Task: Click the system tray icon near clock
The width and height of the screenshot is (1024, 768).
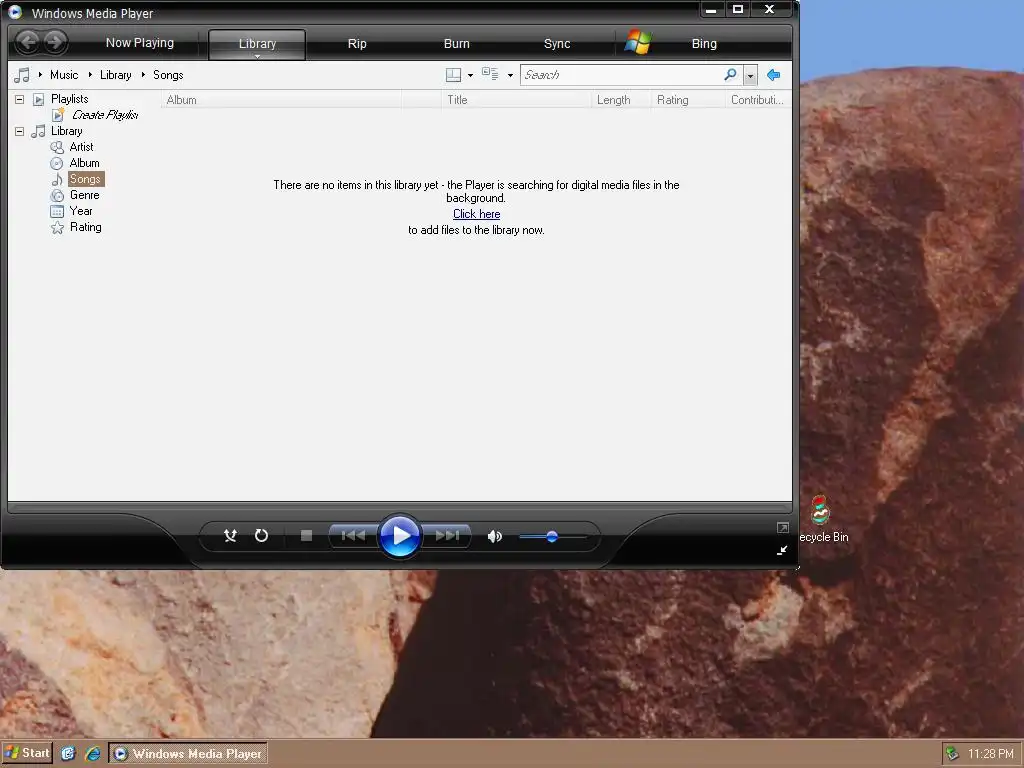Action: [952, 754]
